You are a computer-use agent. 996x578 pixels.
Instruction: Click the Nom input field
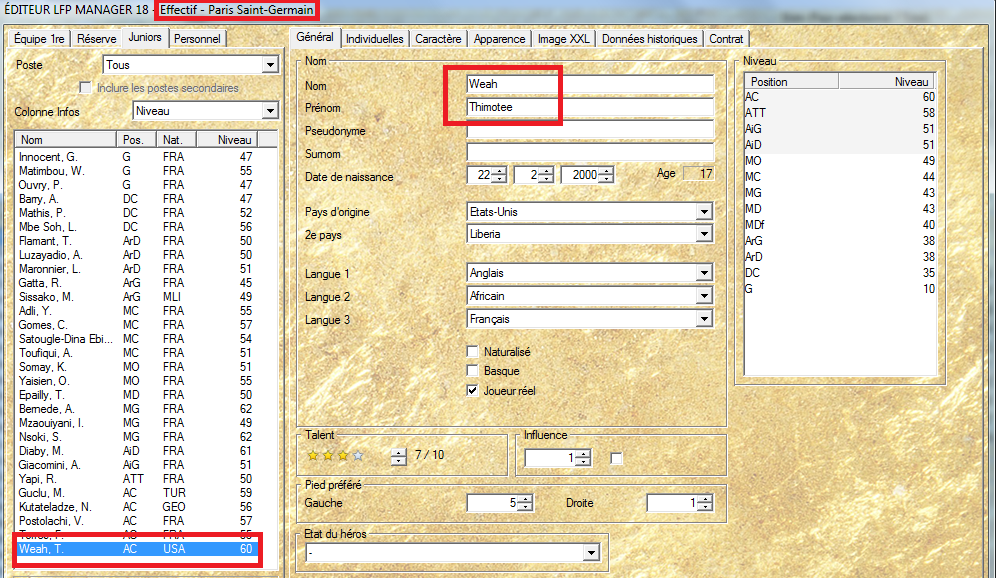click(x=590, y=84)
